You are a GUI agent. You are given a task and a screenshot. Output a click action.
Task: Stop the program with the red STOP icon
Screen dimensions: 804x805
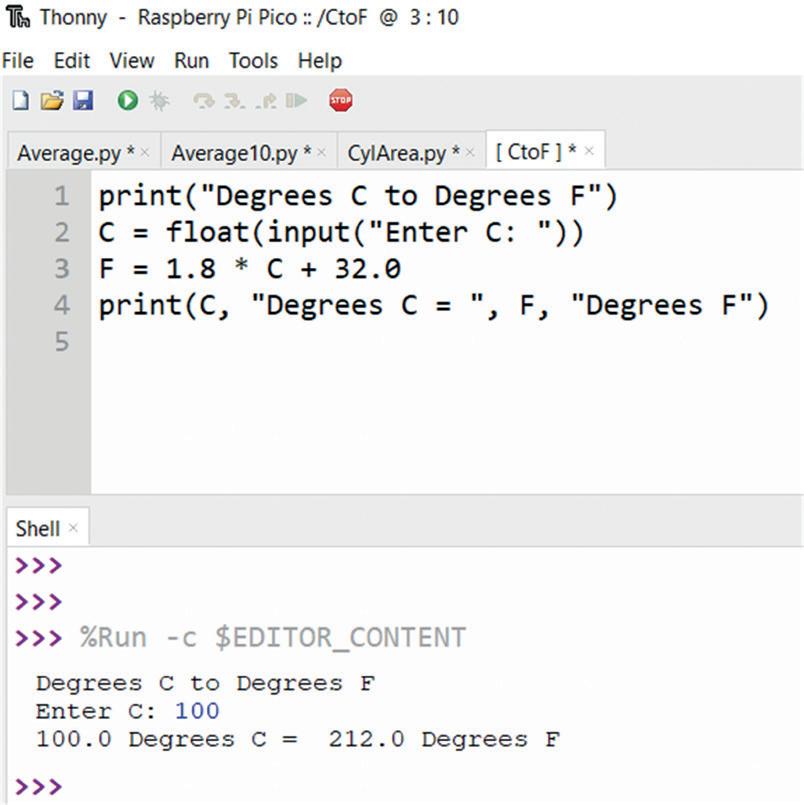341,100
